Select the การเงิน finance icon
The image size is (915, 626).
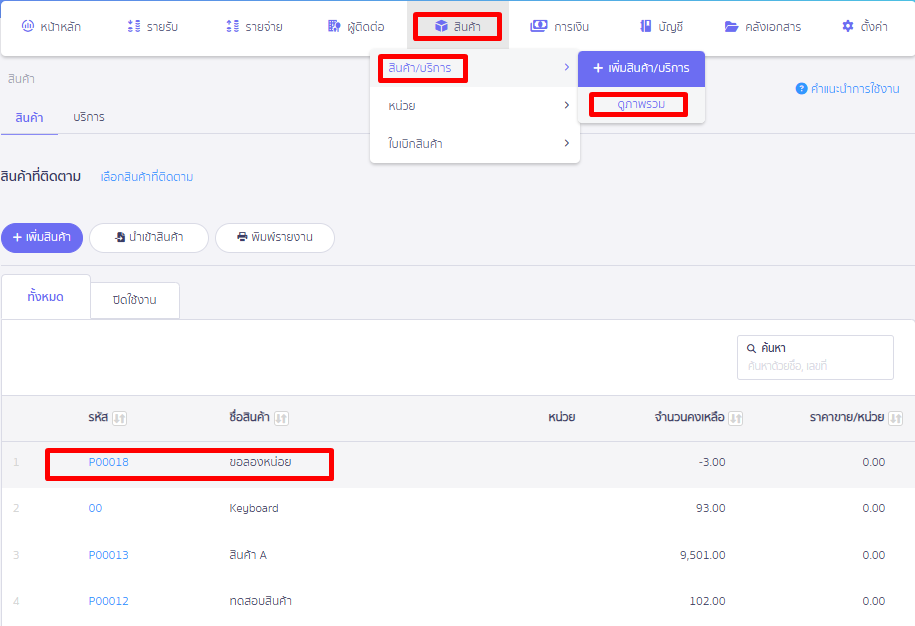click(541, 26)
